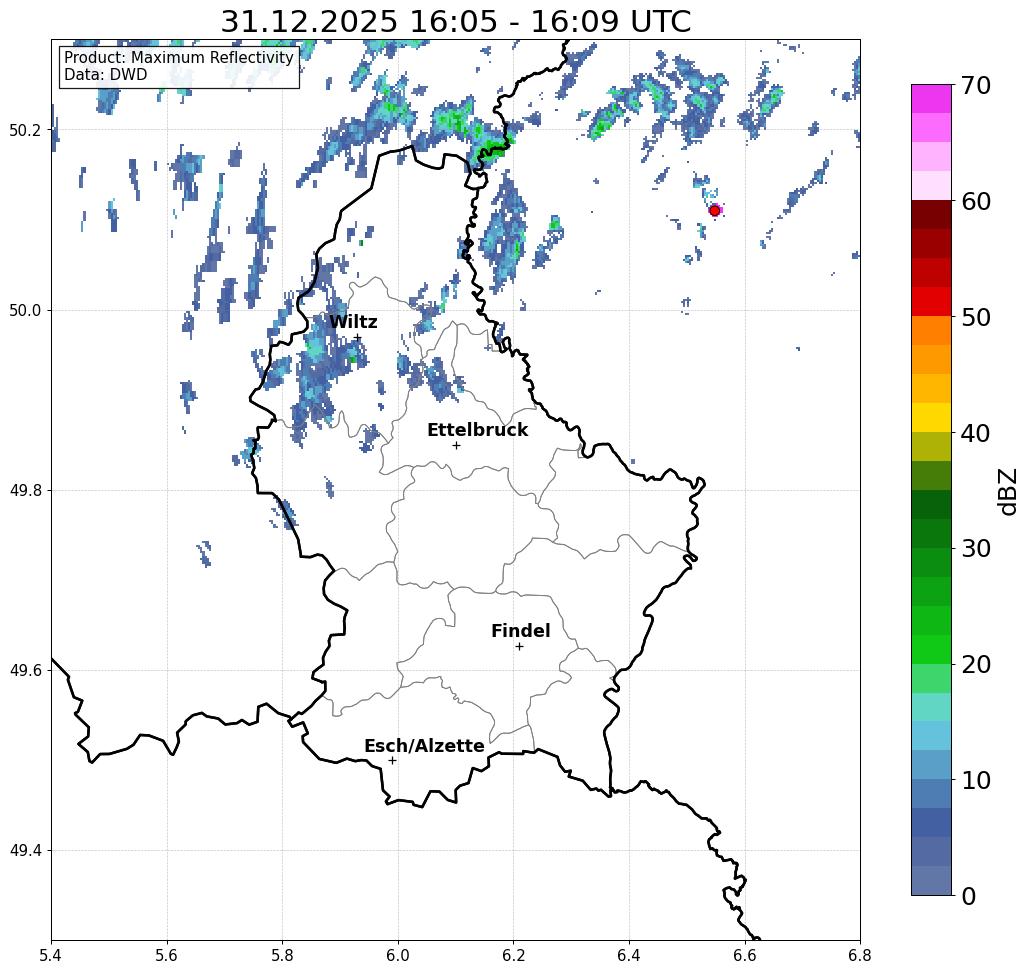Click the longitude tick label 6.8

860,955
